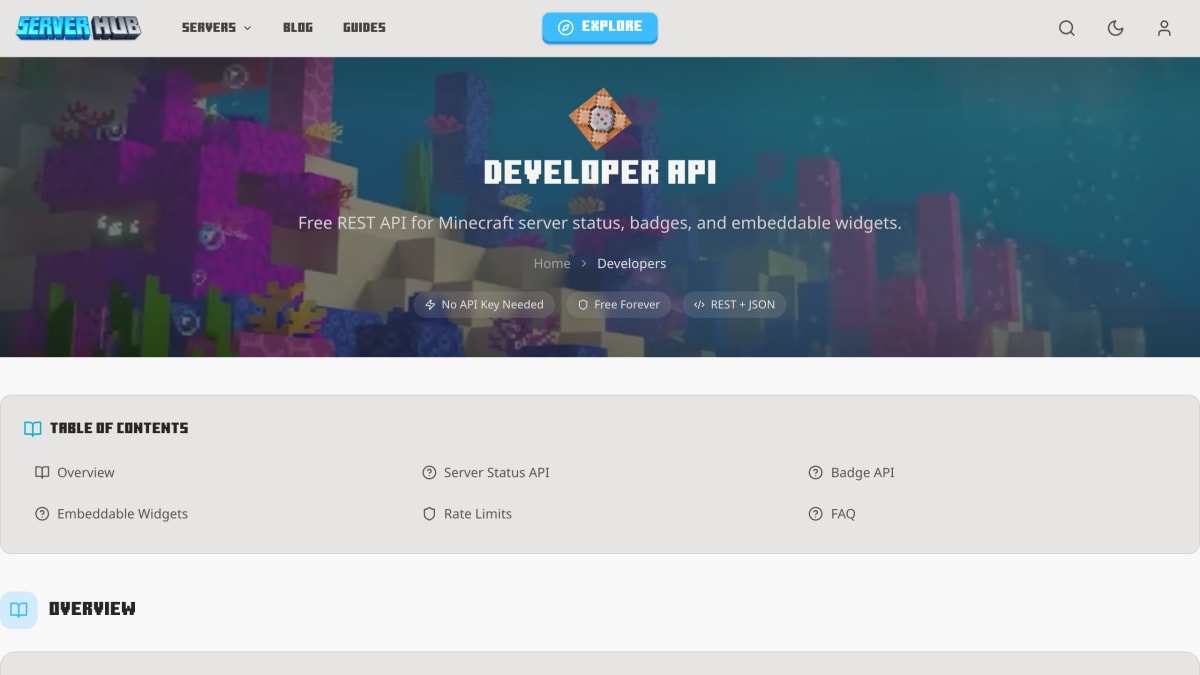Open the Servers dropdown menu
The height and width of the screenshot is (675, 1200).
coord(216,28)
